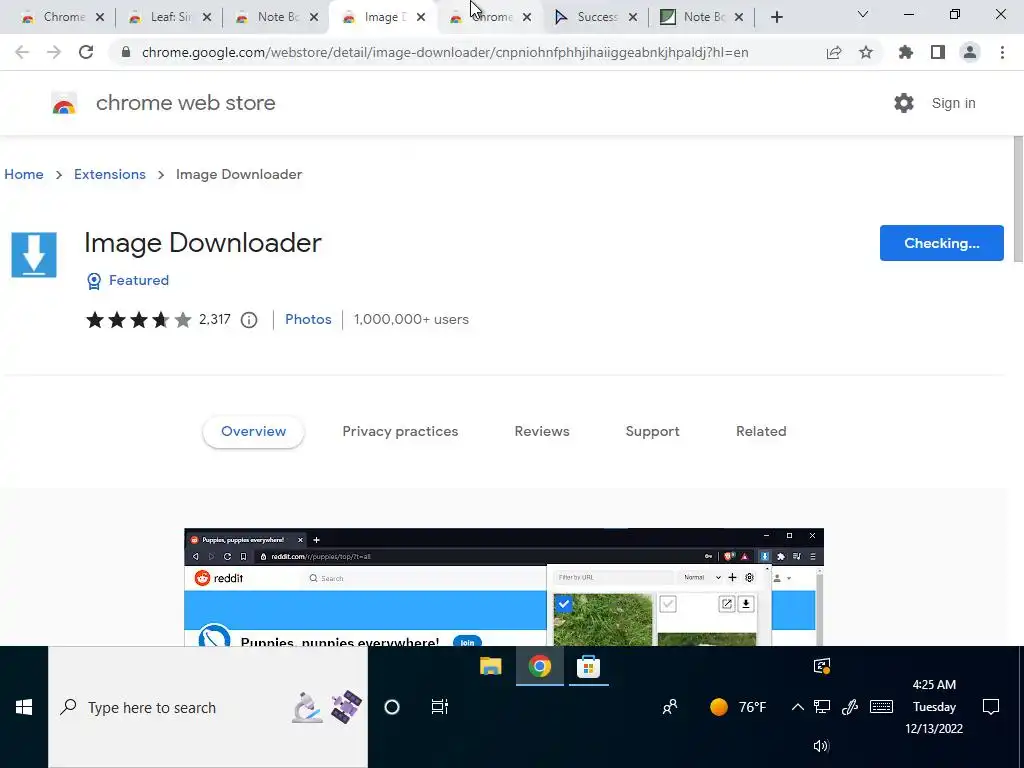Screen dimensions: 1024x768
Task: Click the 4:25 AM taskbar clock
Action: click(x=934, y=707)
